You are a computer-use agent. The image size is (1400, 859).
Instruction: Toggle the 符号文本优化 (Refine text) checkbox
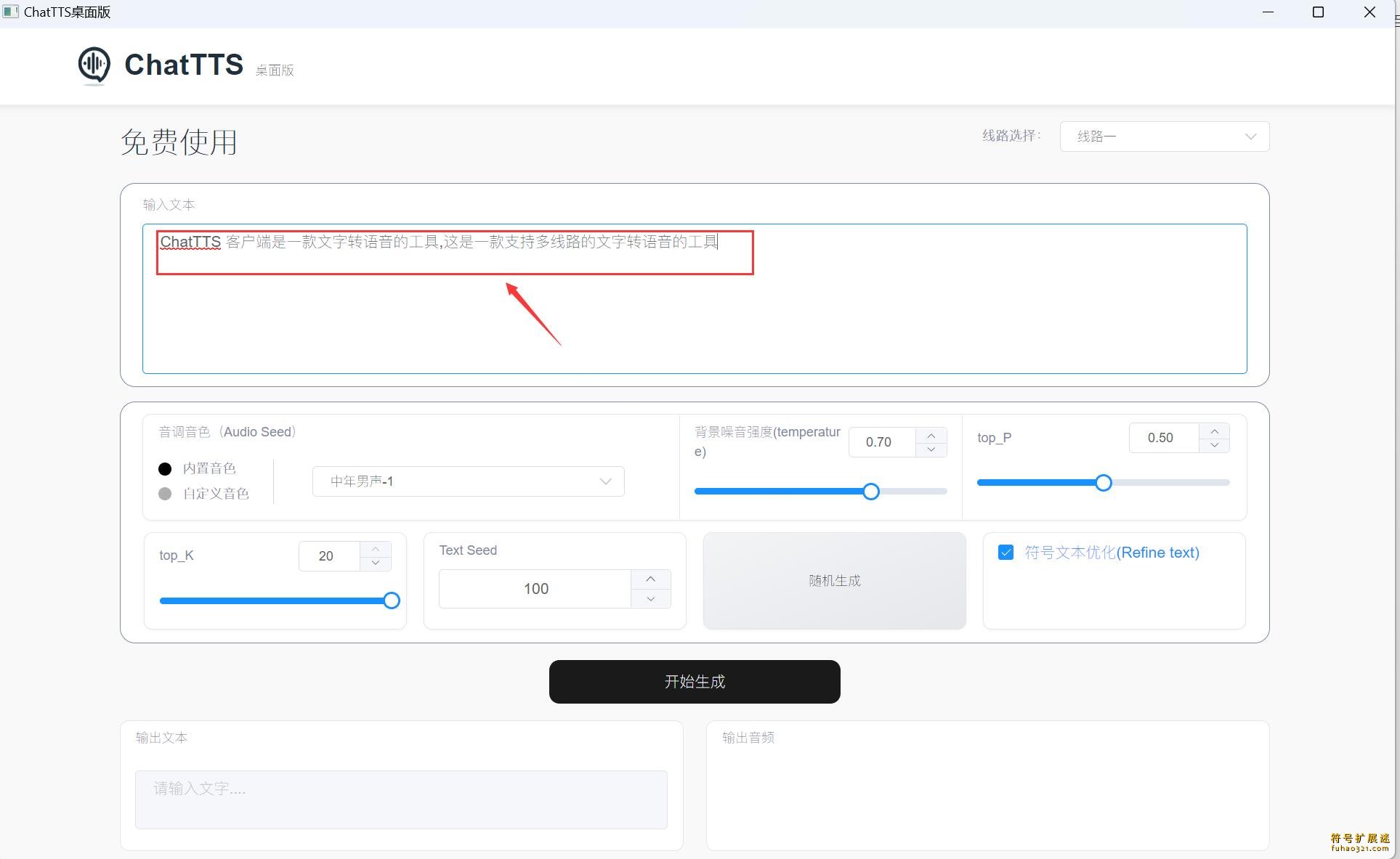[1006, 553]
